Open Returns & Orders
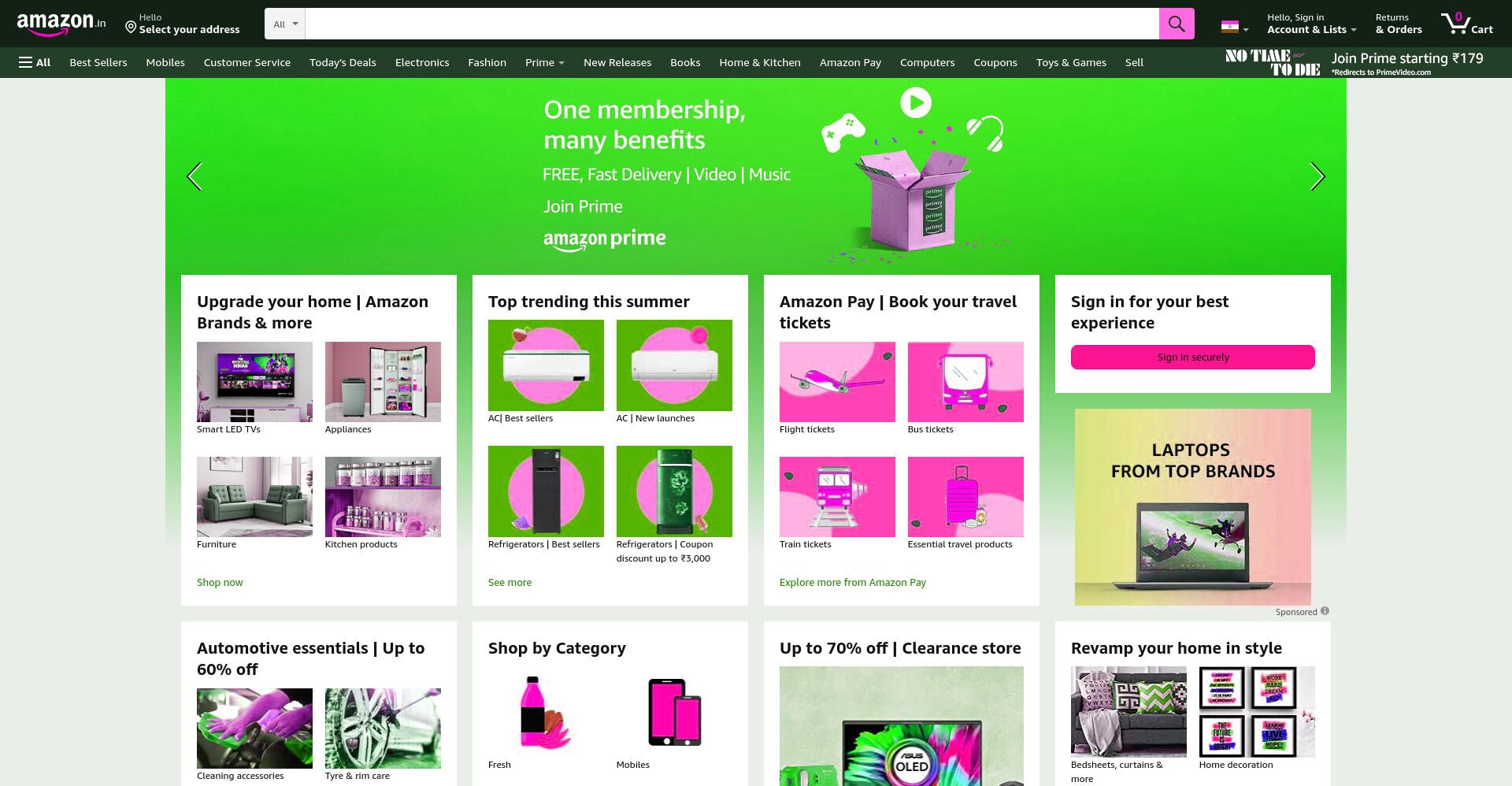The height and width of the screenshot is (786, 1512). 1399,24
